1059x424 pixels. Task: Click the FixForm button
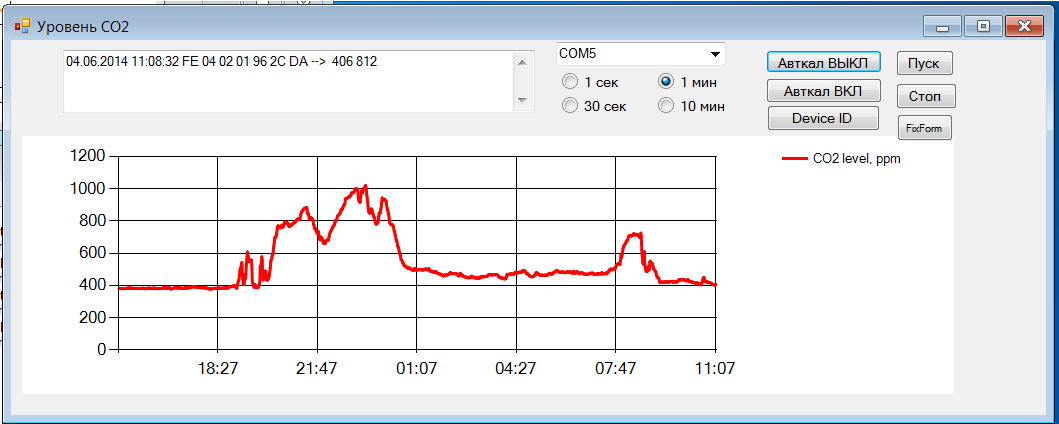925,128
